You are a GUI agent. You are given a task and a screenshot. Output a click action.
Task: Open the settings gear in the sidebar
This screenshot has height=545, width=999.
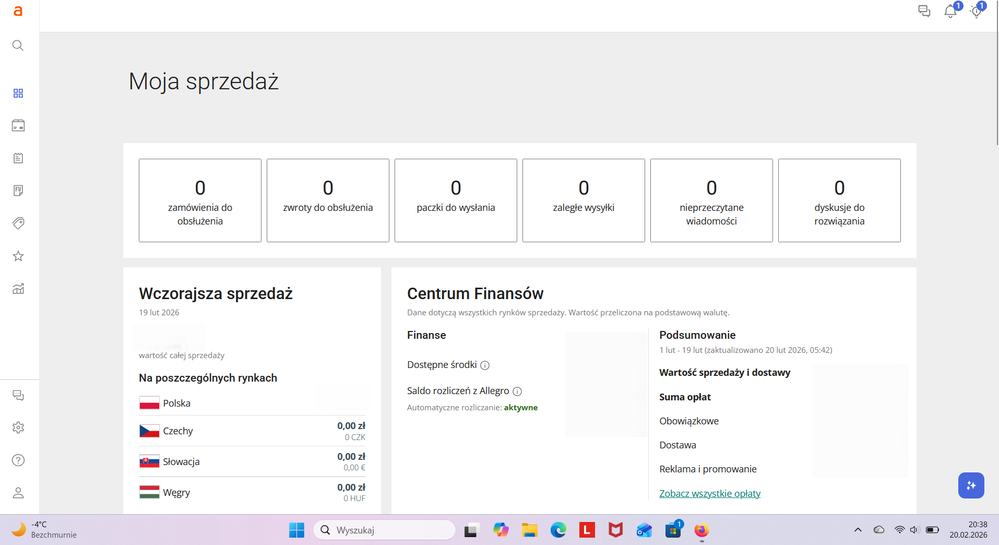(18, 428)
